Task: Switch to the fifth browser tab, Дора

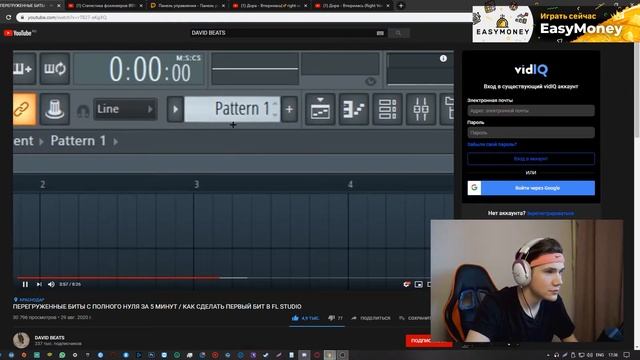Action: [x=351, y=6]
